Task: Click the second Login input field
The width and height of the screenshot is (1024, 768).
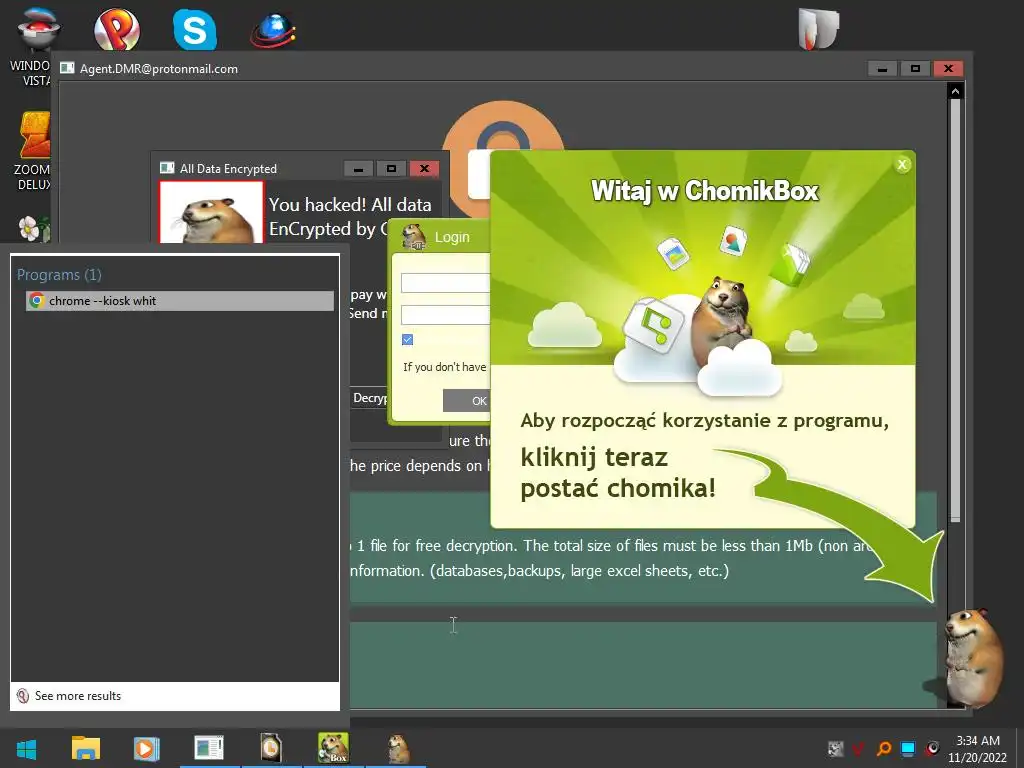Action: coord(445,315)
